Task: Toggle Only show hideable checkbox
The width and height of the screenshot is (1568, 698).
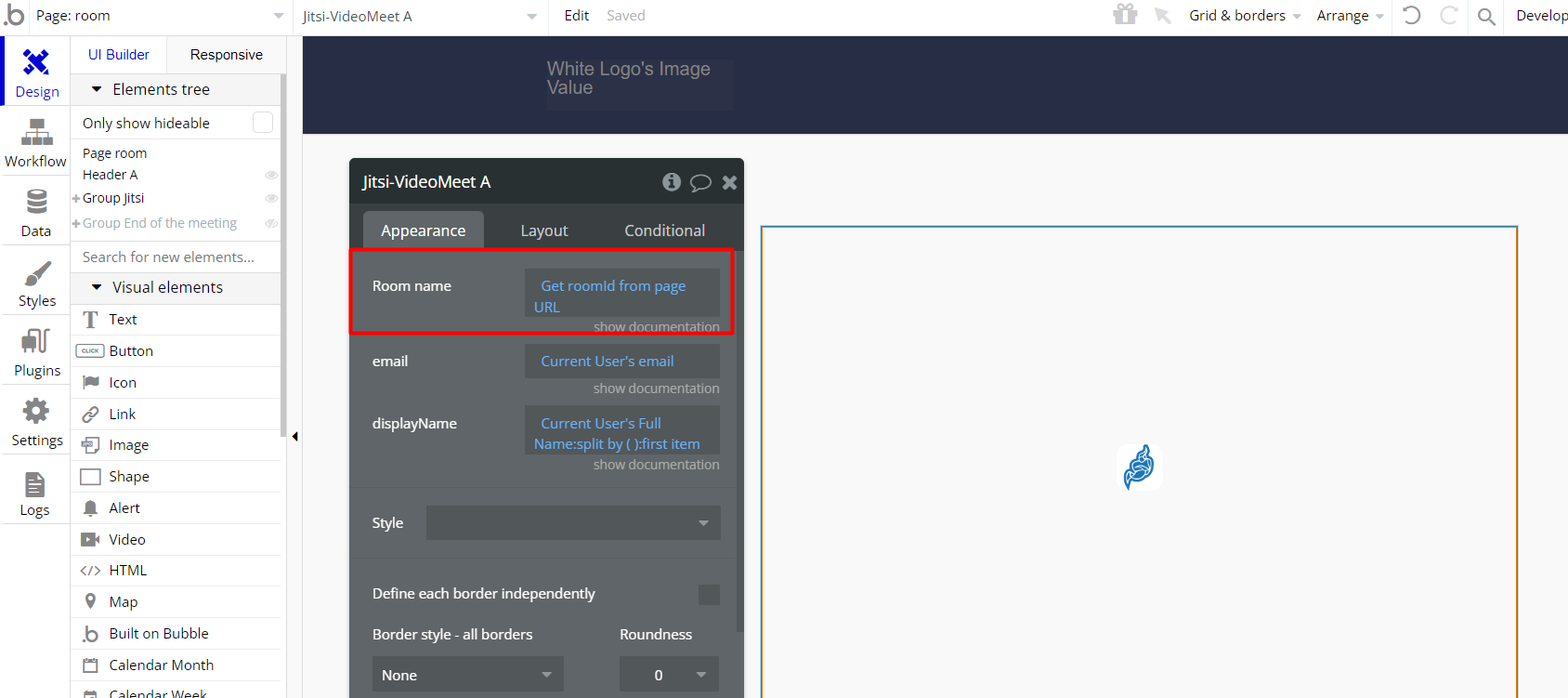Action: click(x=263, y=123)
